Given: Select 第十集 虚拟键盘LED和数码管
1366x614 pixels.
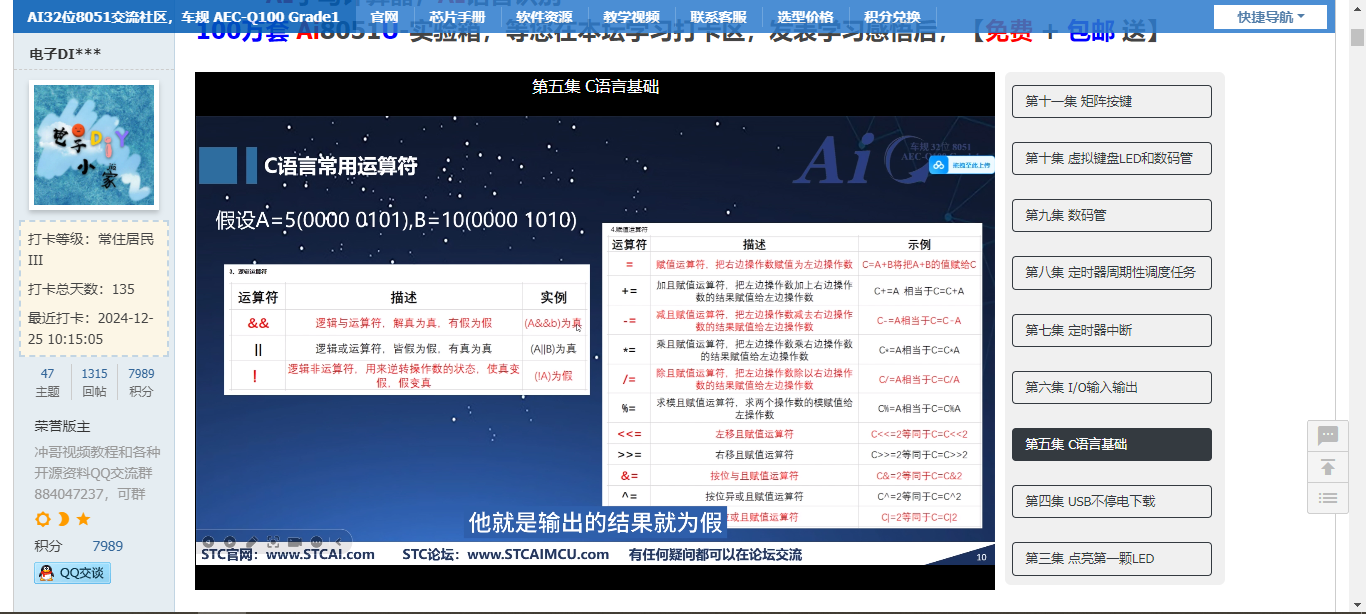Looking at the screenshot, I should click(x=1112, y=158).
